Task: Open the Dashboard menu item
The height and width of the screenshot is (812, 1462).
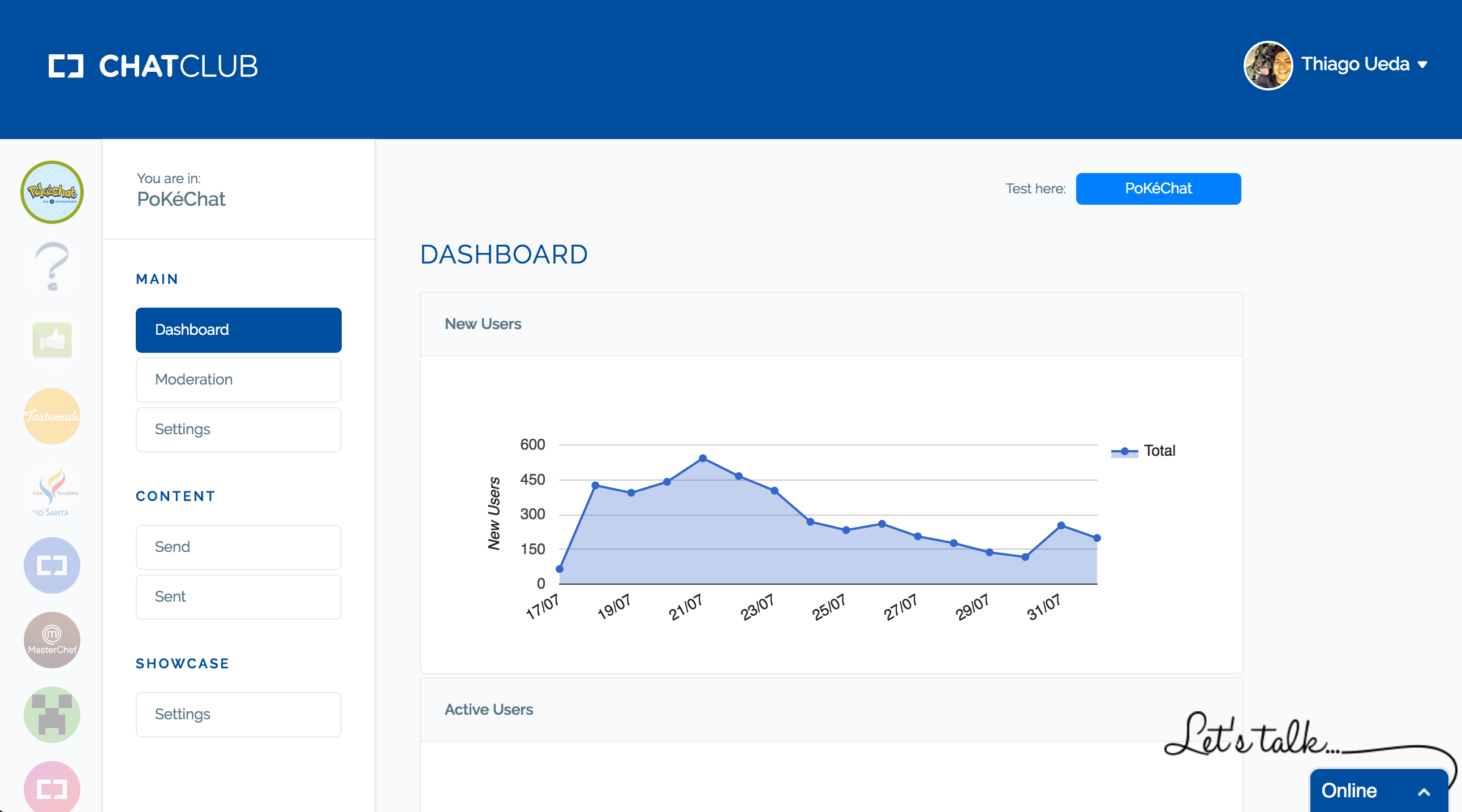Action: coord(238,330)
